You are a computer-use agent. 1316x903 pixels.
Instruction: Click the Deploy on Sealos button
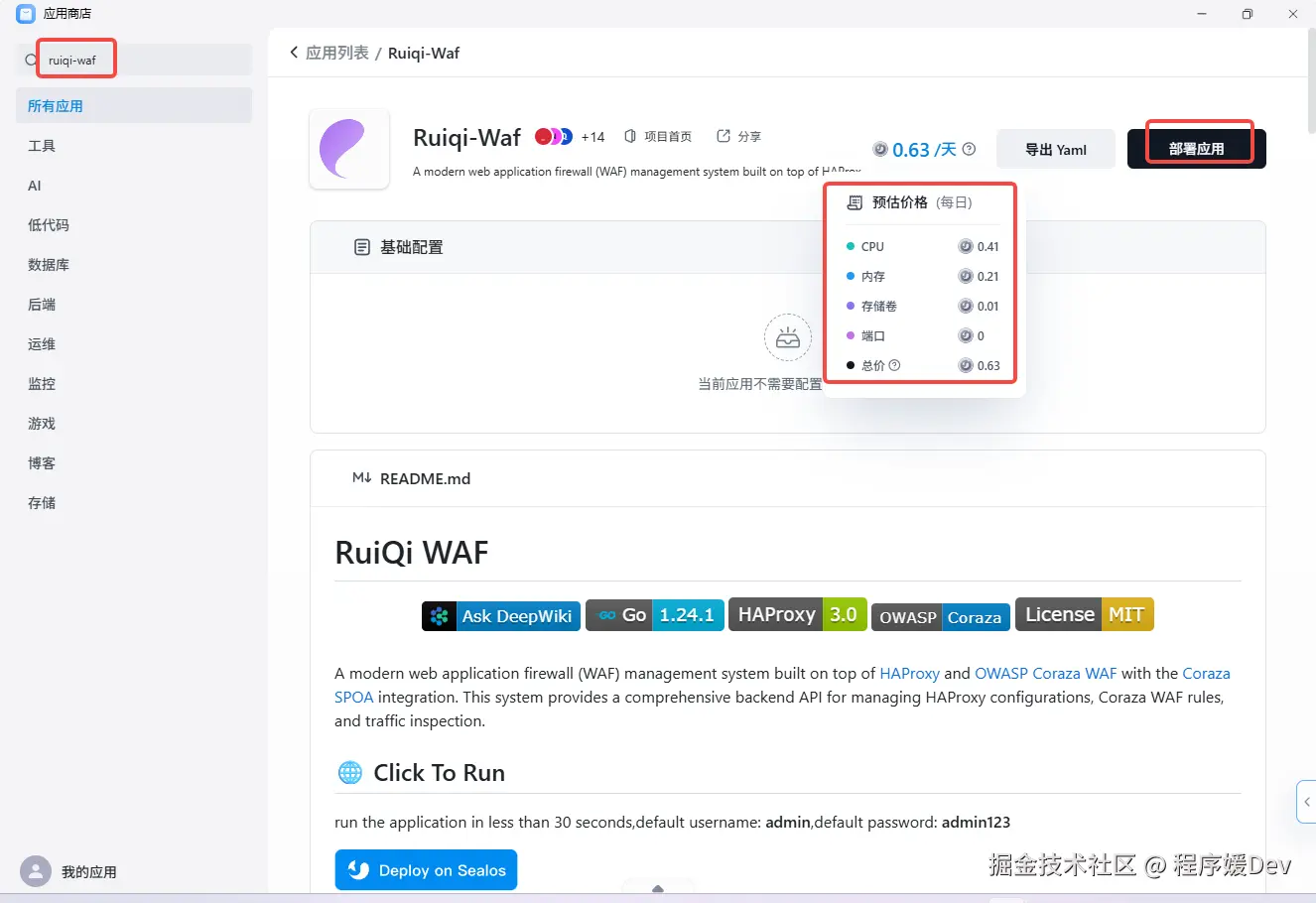coord(426,870)
